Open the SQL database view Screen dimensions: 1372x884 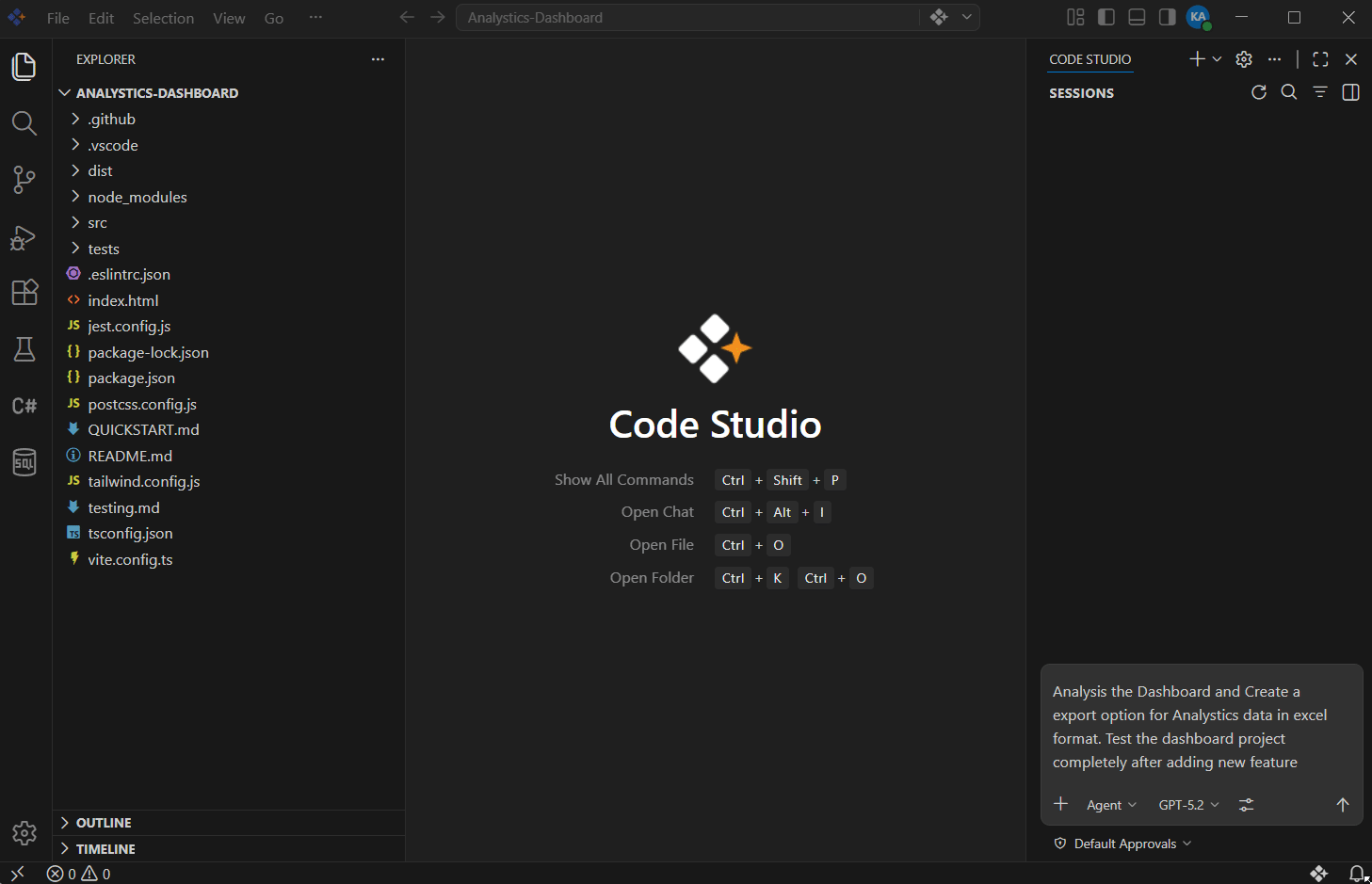(x=24, y=462)
